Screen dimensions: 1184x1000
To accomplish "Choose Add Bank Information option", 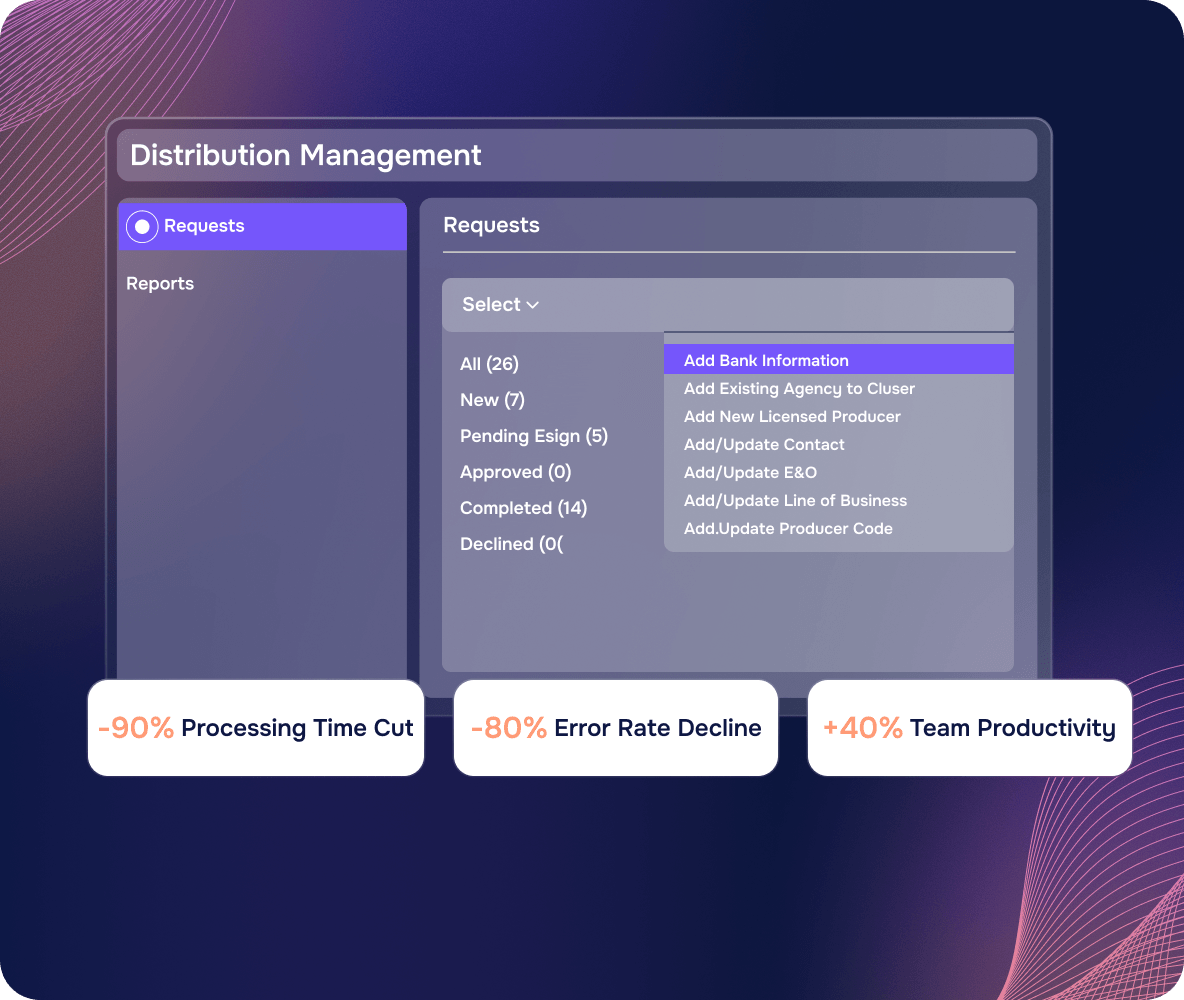I will point(838,360).
